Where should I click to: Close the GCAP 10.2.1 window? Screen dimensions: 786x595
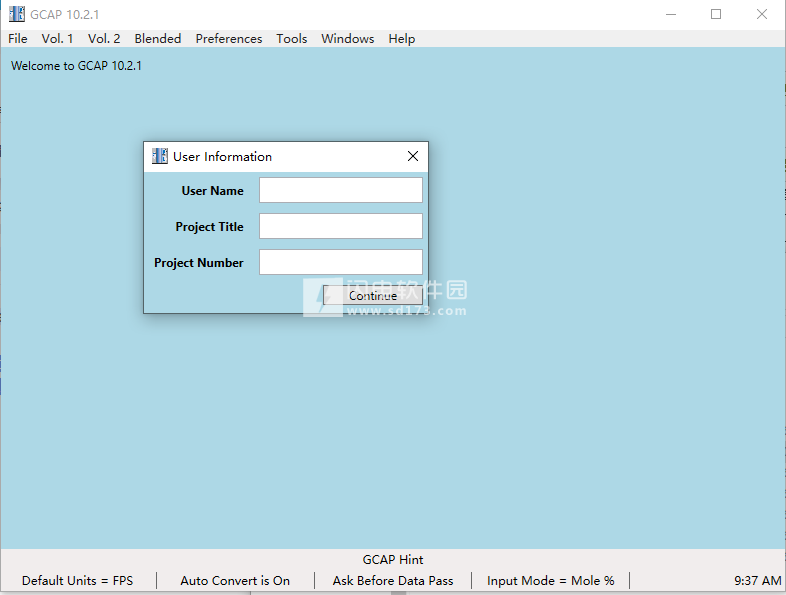pyautogui.click(x=761, y=14)
